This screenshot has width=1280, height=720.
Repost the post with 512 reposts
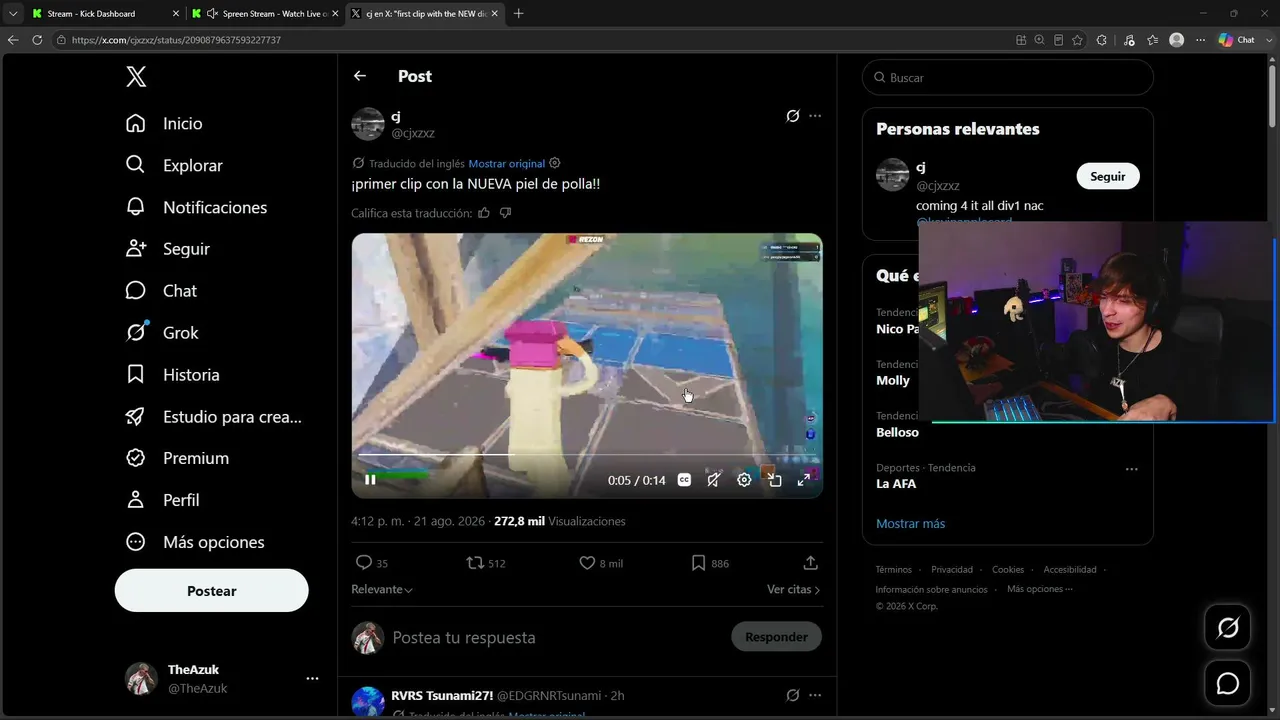coord(486,563)
